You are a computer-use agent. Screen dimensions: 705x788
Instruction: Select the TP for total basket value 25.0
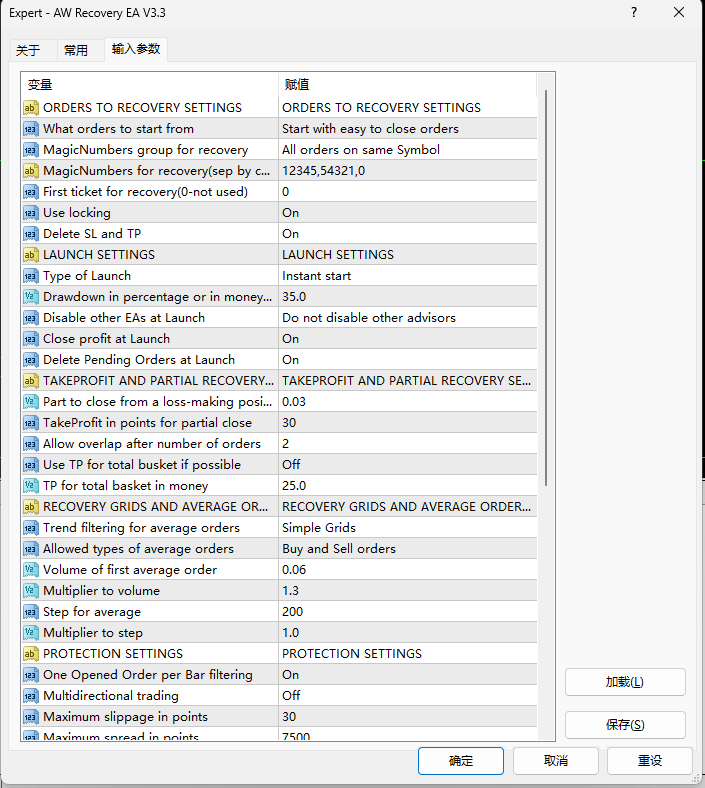click(408, 485)
